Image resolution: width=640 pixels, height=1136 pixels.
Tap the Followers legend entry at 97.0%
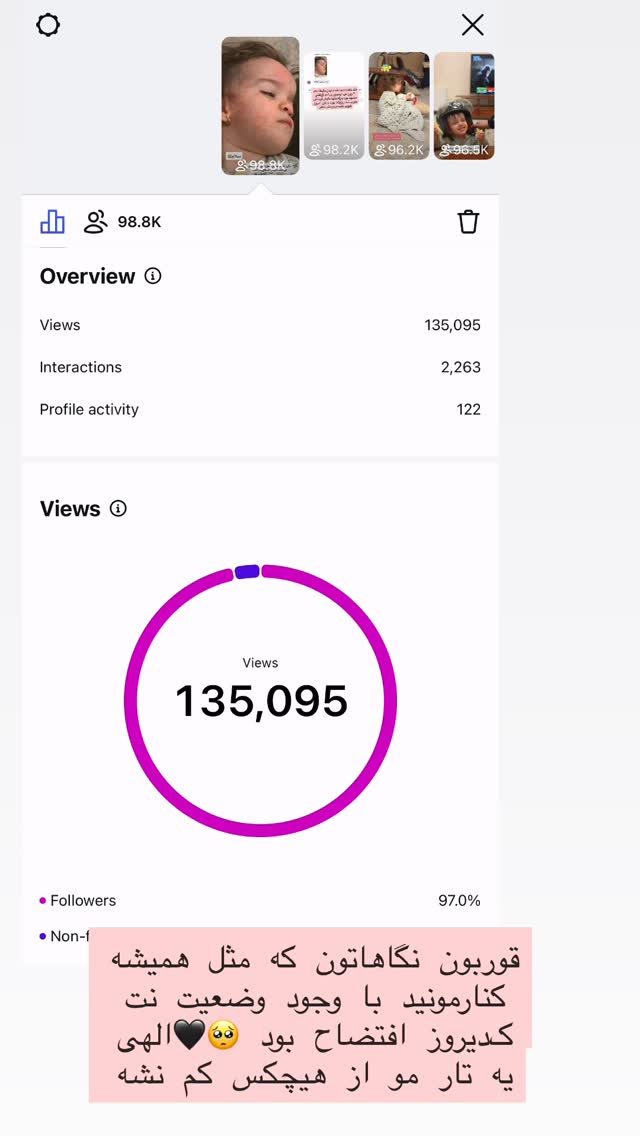pyautogui.click(x=260, y=901)
